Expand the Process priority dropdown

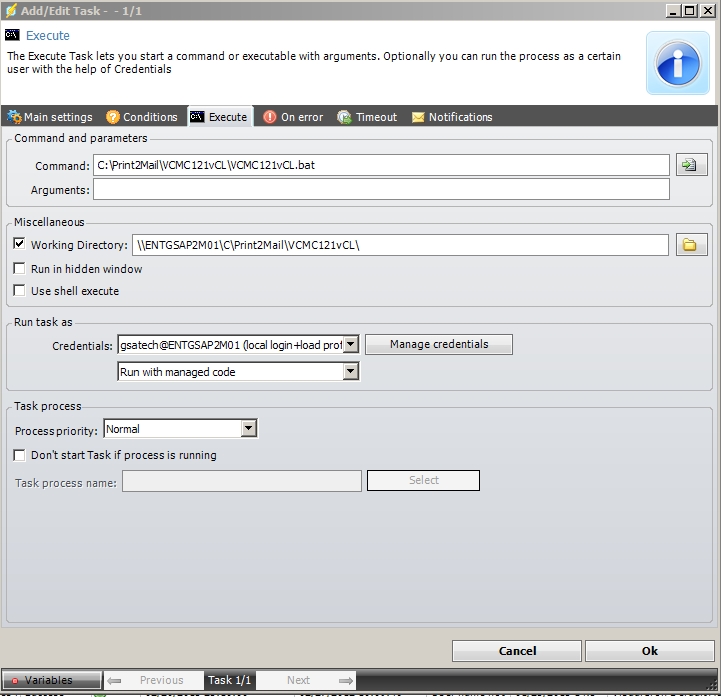[x=249, y=429]
